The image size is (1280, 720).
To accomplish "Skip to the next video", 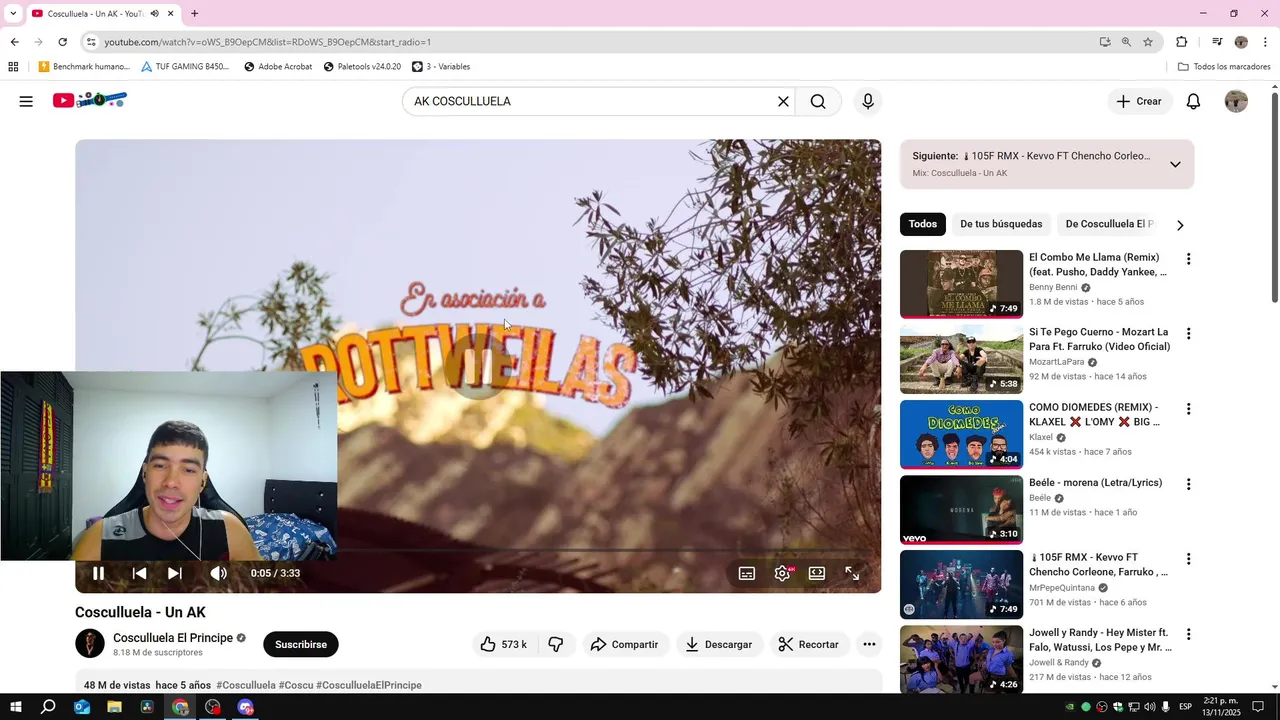I will 175,573.
